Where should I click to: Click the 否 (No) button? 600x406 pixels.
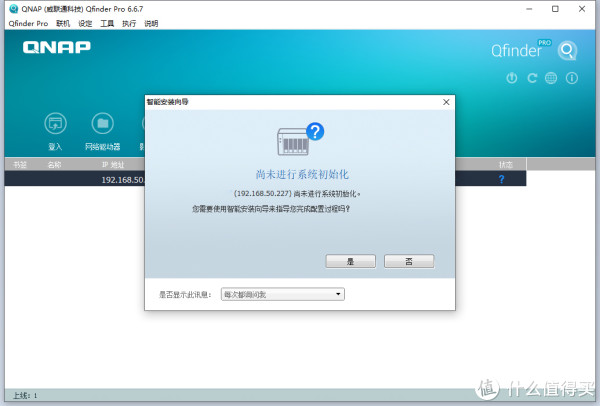click(x=409, y=260)
